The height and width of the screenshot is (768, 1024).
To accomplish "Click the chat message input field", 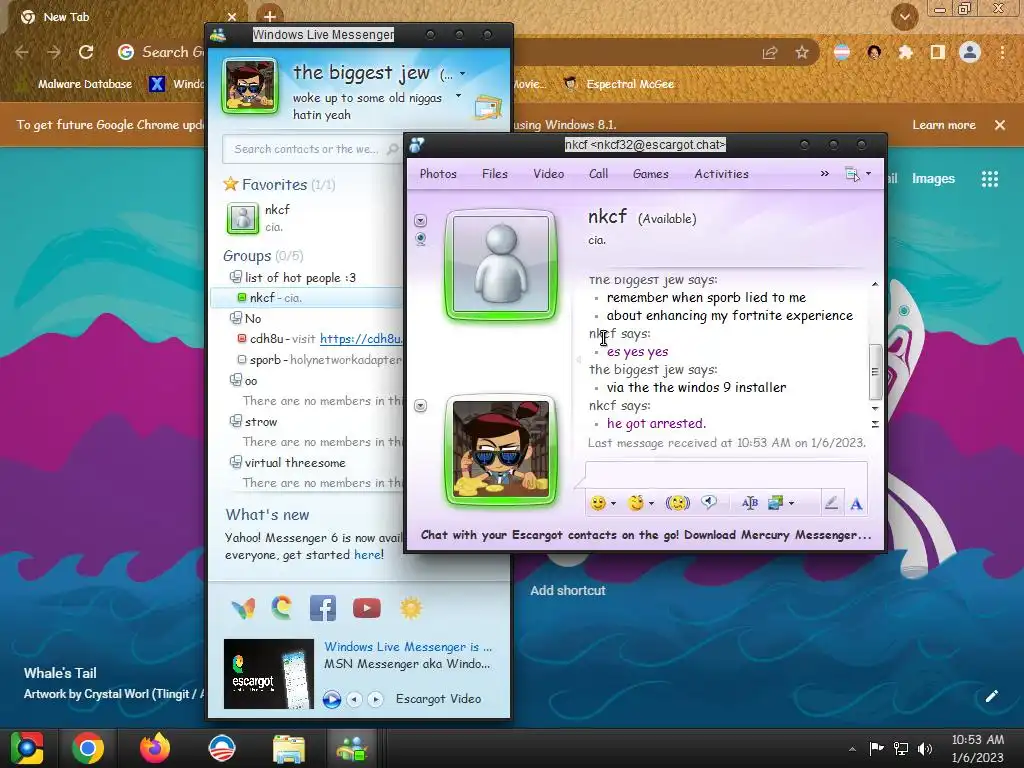I will pos(726,473).
